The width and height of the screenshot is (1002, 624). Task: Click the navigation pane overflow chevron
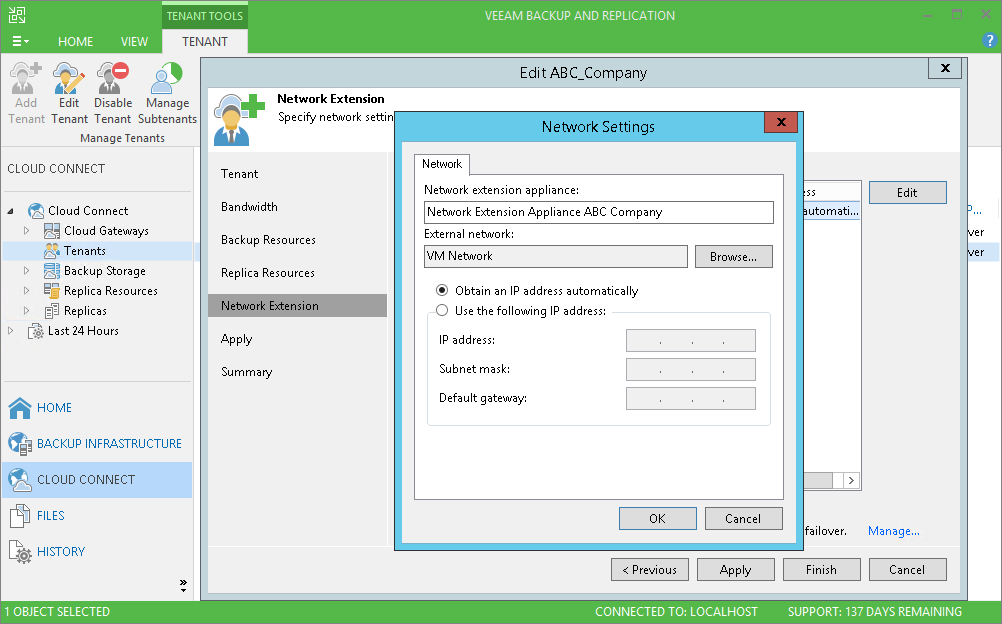[x=183, y=586]
